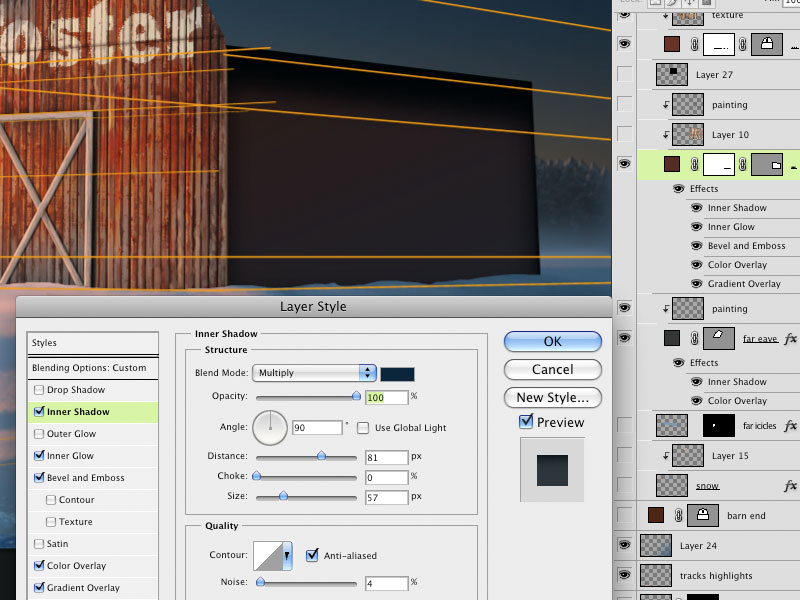Open the Color Overlay settings label
The width and height of the screenshot is (800, 600).
pos(77,566)
